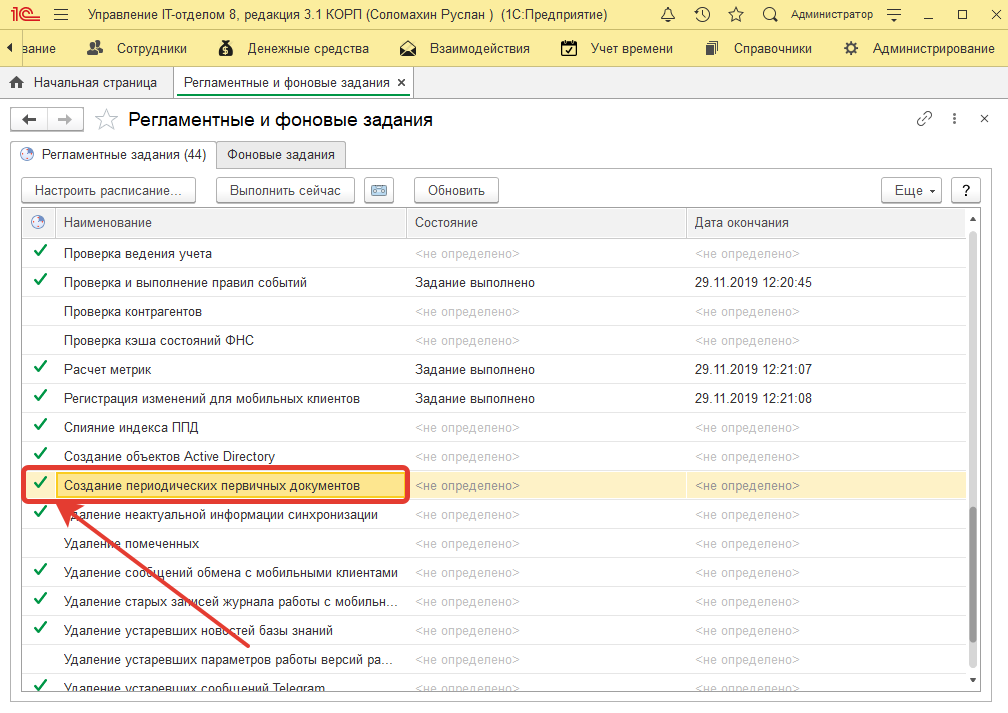Screen dimensions: 1008x713
Task: Click the vertical scrollbar thumb of list
Action: tap(973, 575)
